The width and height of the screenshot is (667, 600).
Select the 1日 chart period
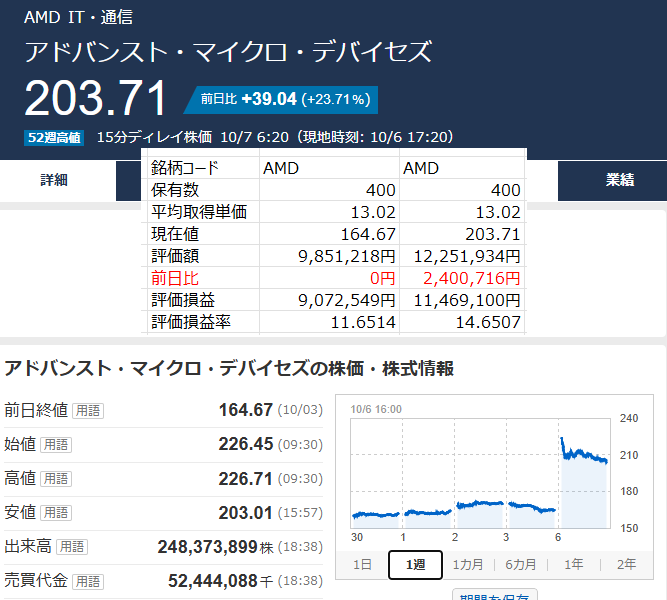363,564
